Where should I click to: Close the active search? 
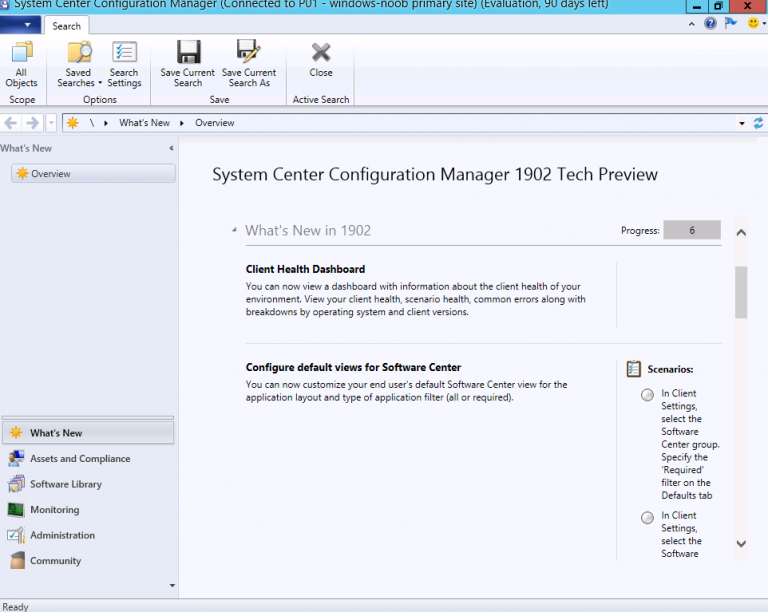(x=321, y=59)
